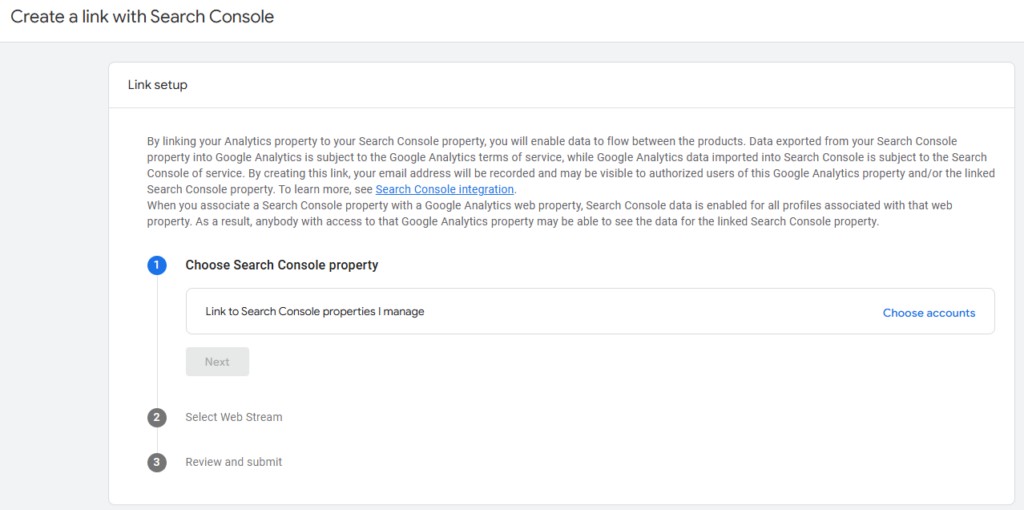Click the Choose Search Console property heading

click(x=282, y=265)
